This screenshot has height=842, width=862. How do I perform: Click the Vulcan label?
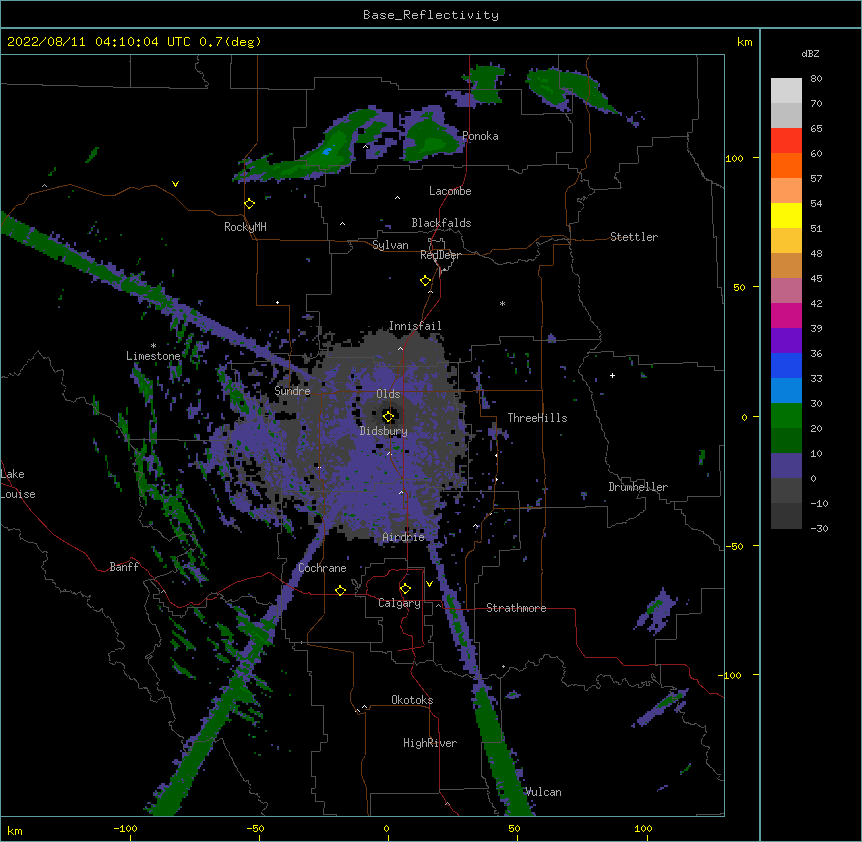click(x=543, y=792)
